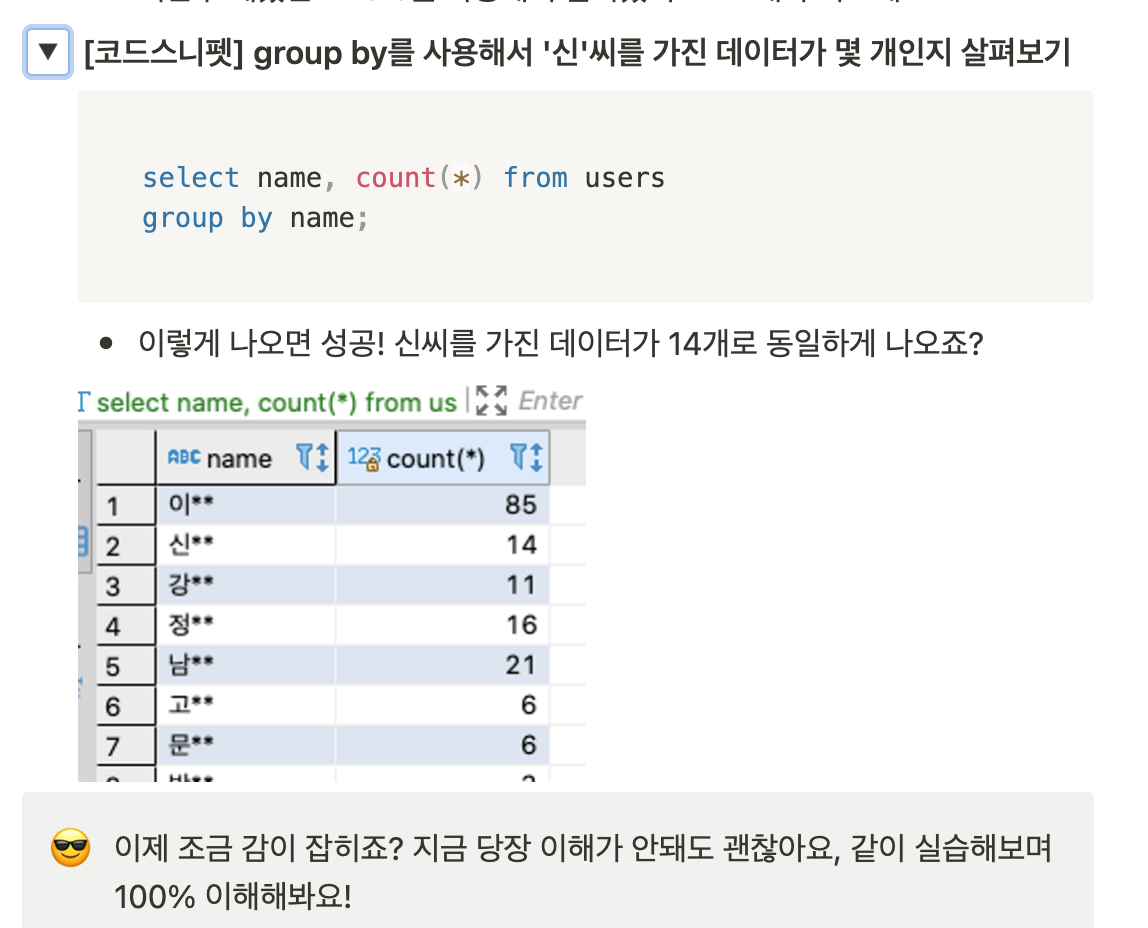
Task: Click the ABC type icon in name header
Action: click(184, 457)
